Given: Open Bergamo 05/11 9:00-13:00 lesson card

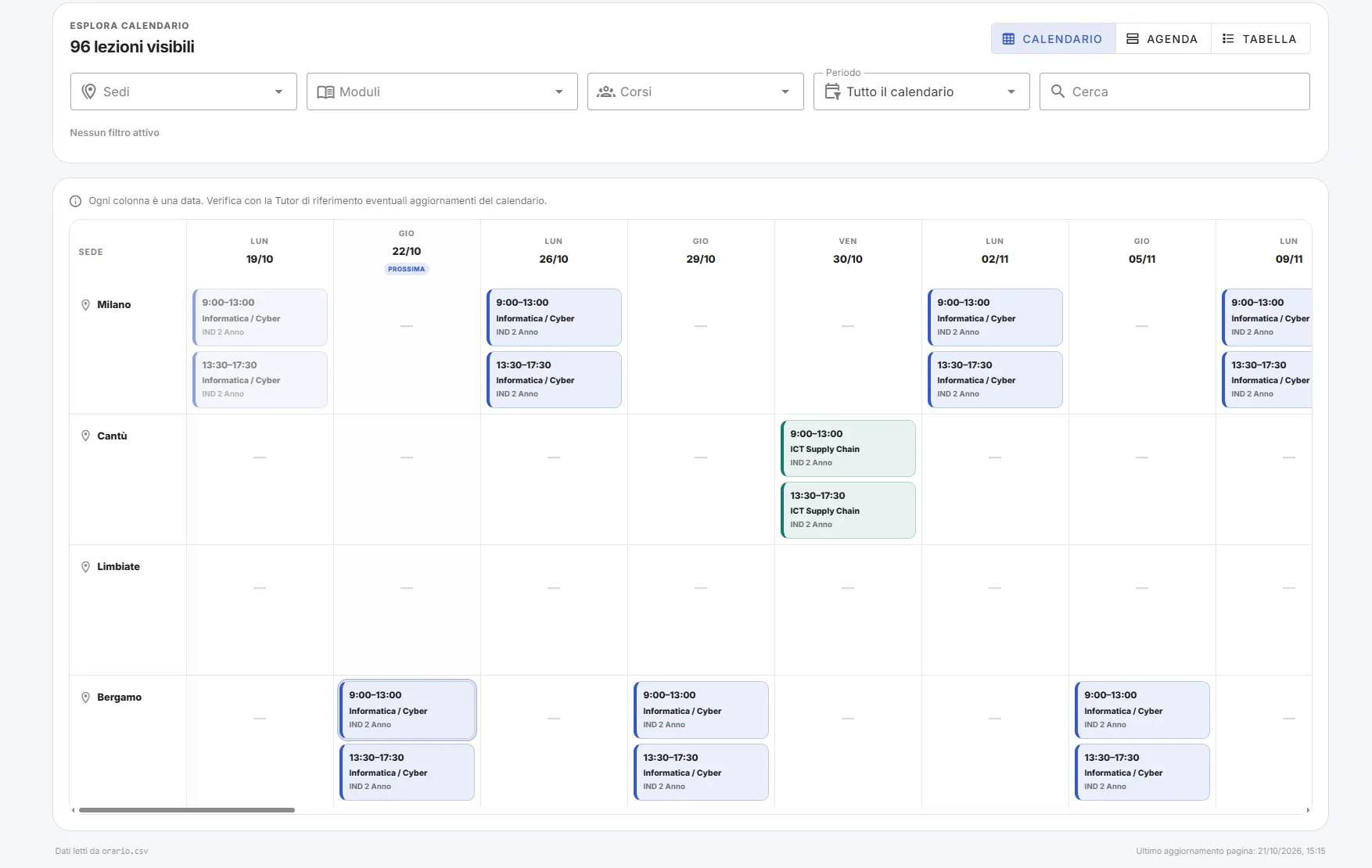Looking at the screenshot, I should click(x=1143, y=710).
